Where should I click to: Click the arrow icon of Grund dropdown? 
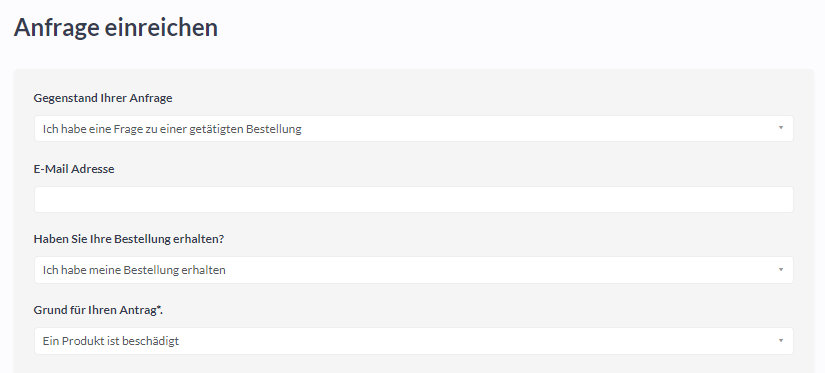[781, 340]
